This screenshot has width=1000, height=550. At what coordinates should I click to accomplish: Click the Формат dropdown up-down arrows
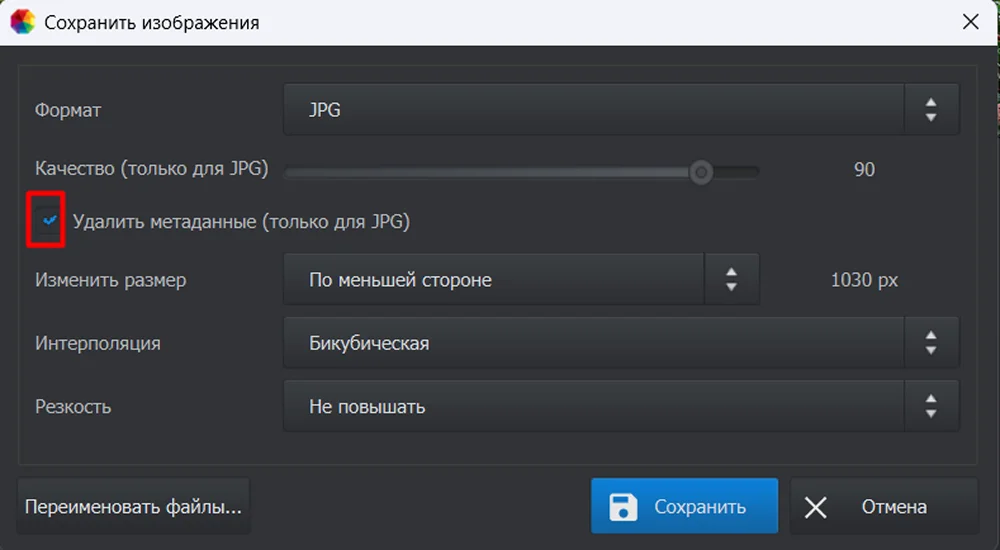931,110
